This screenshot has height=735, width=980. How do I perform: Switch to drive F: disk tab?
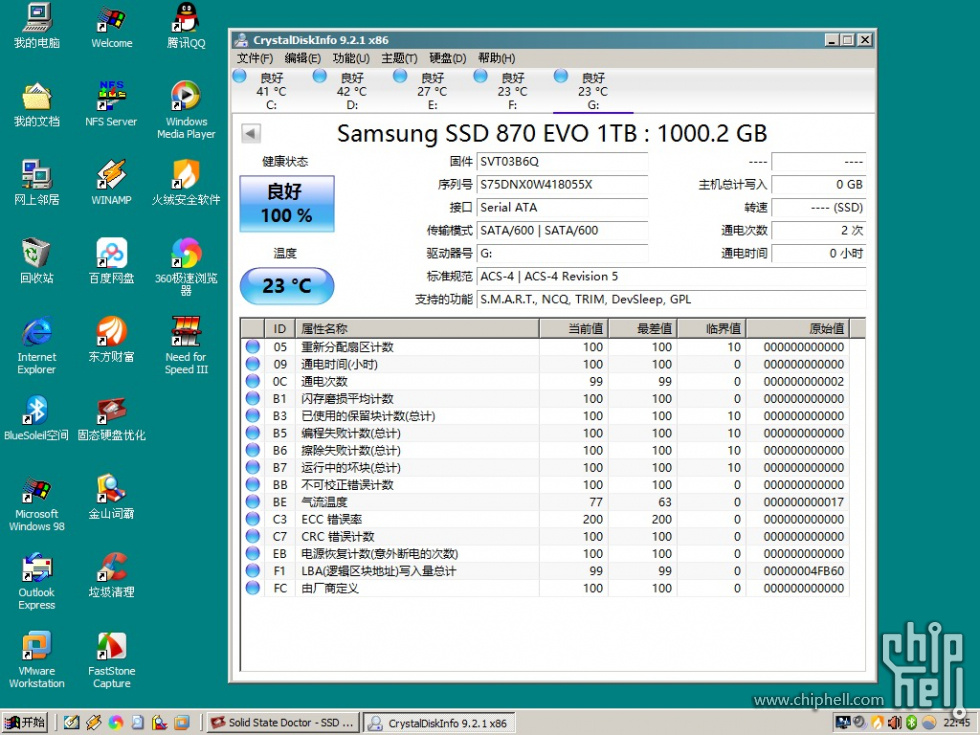click(512, 91)
